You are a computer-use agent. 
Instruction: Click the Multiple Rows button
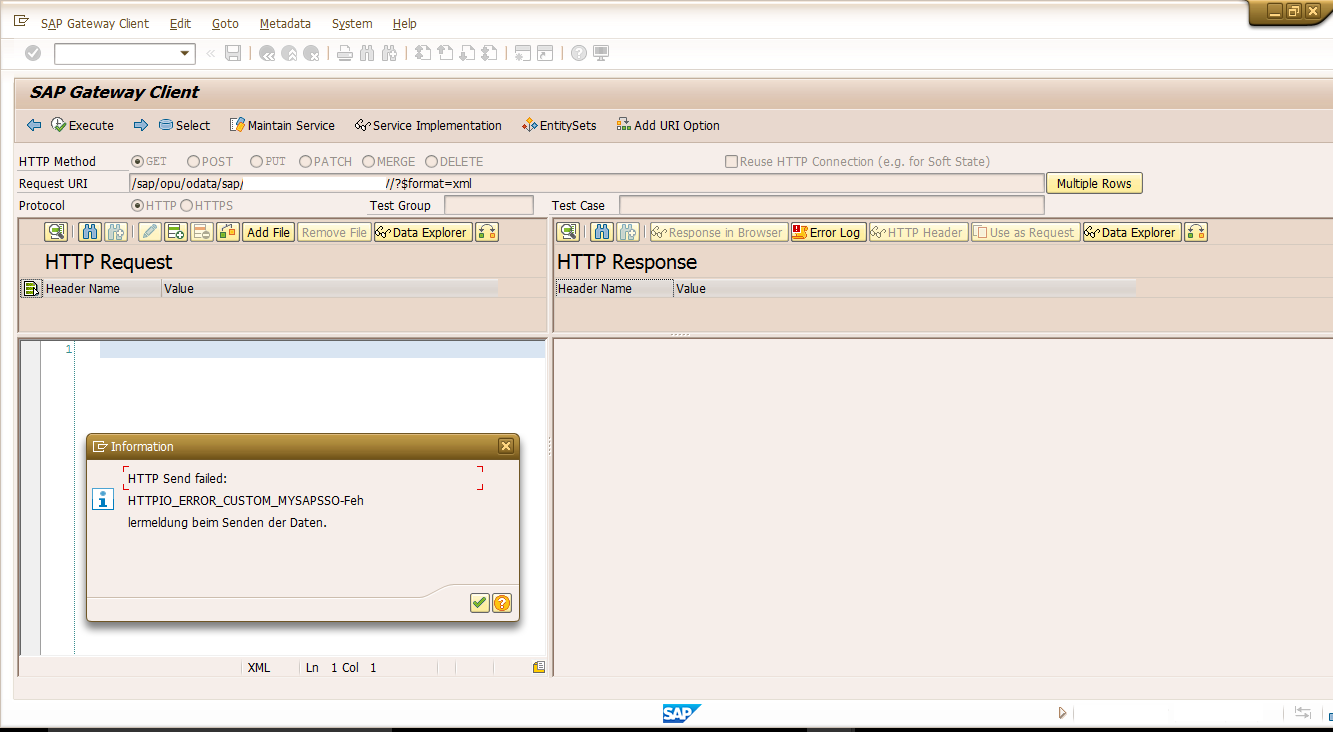pyautogui.click(x=1094, y=183)
